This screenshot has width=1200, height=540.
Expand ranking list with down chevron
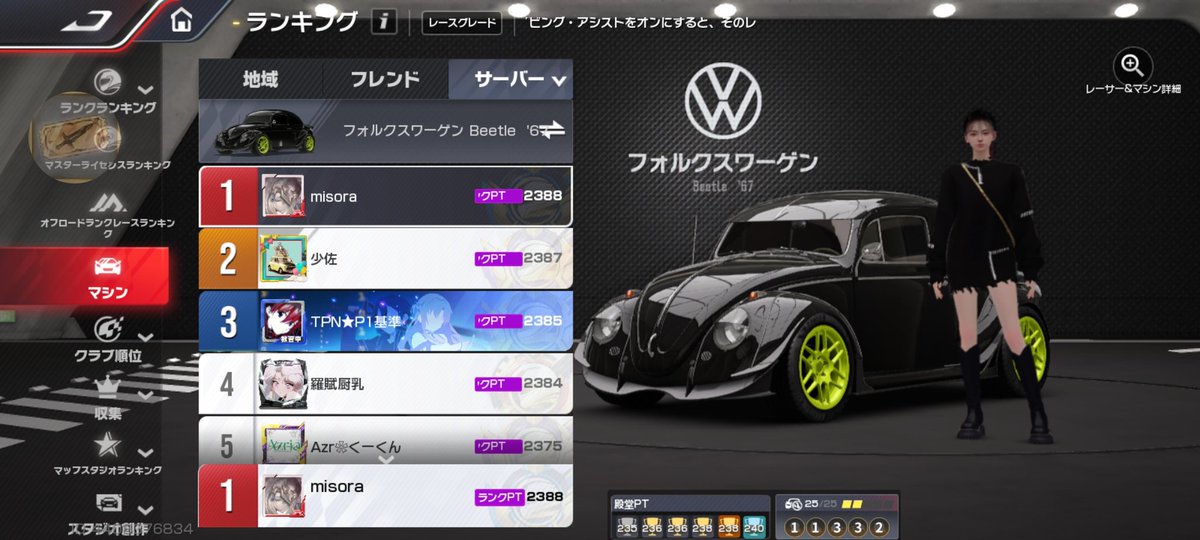pos(385,459)
